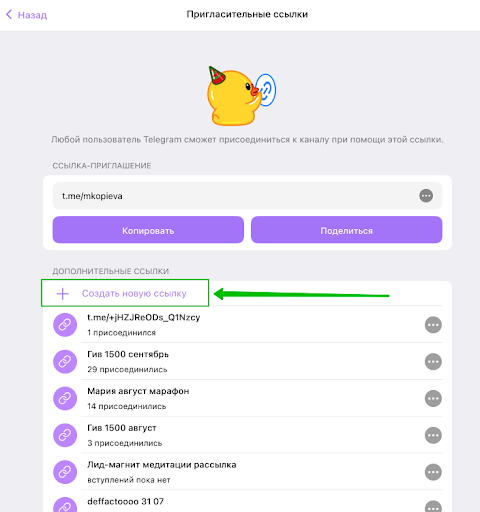Go back using the Назад chevron
Image resolution: width=480 pixels, height=512 pixels.
click(9, 15)
